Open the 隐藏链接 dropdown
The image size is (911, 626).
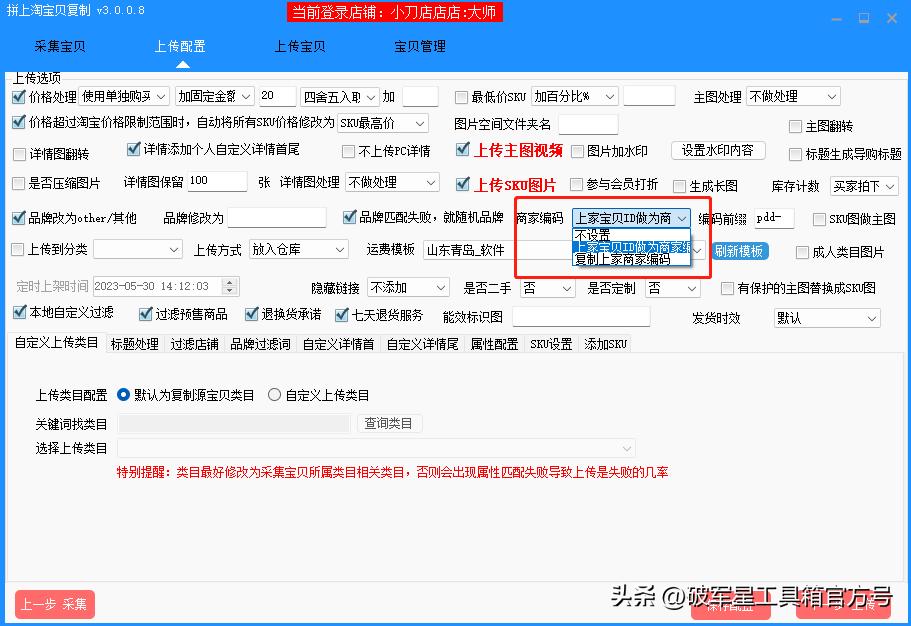coord(407,286)
